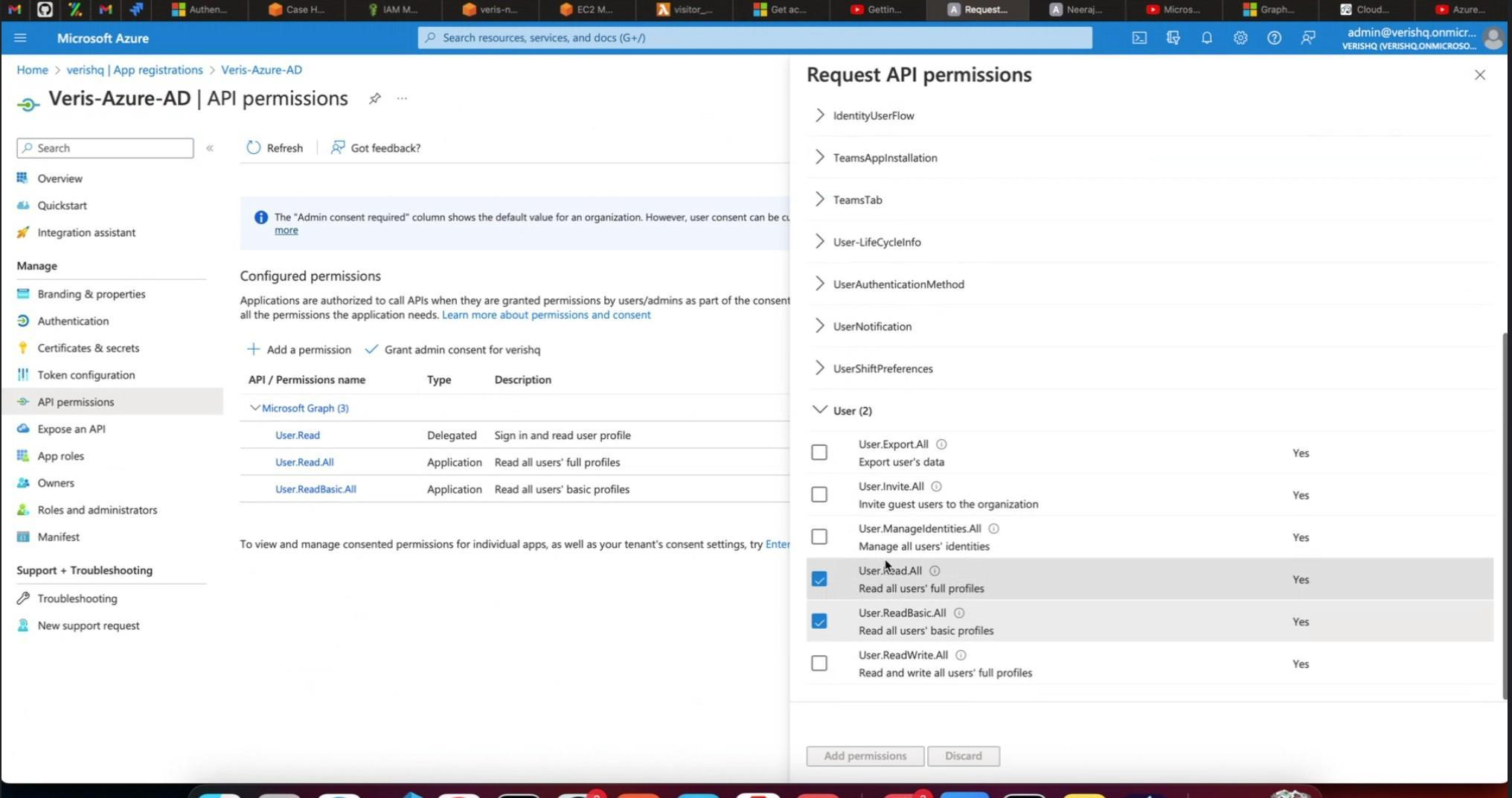Image resolution: width=1512 pixels, height=798 pixels.
Task: Click info icon next to User.Export.All
Action: coord(941,444)
